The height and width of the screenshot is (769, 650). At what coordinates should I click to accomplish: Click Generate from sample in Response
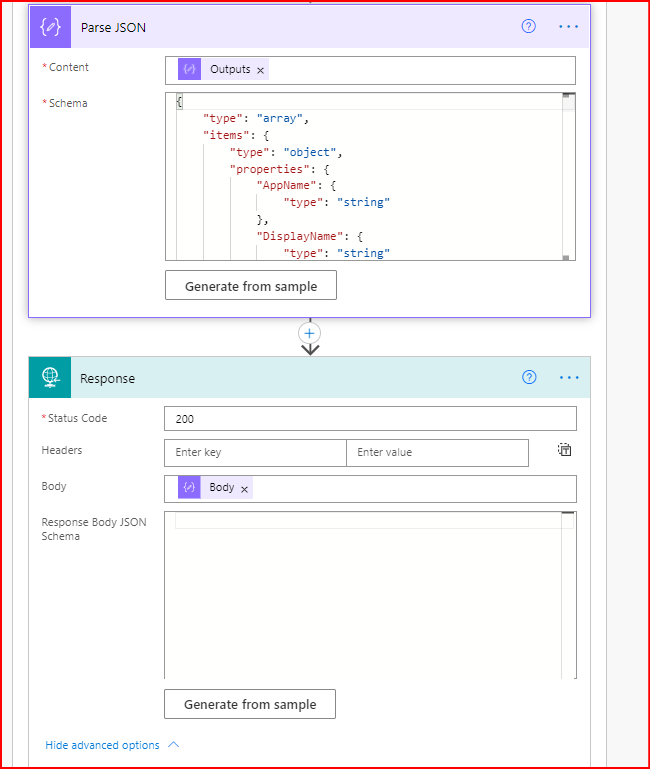(250, 704)
